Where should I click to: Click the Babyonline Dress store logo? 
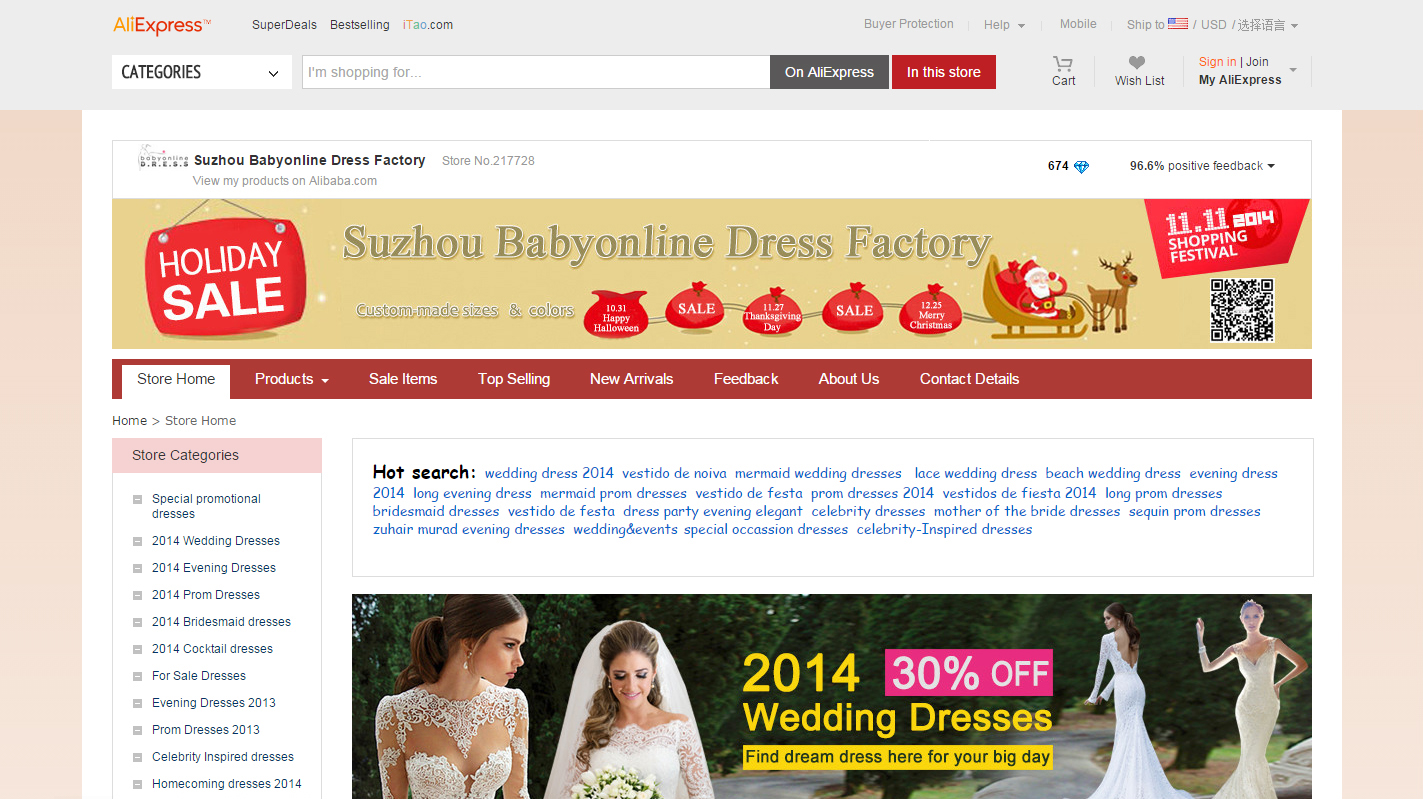(x=163, y=159)
